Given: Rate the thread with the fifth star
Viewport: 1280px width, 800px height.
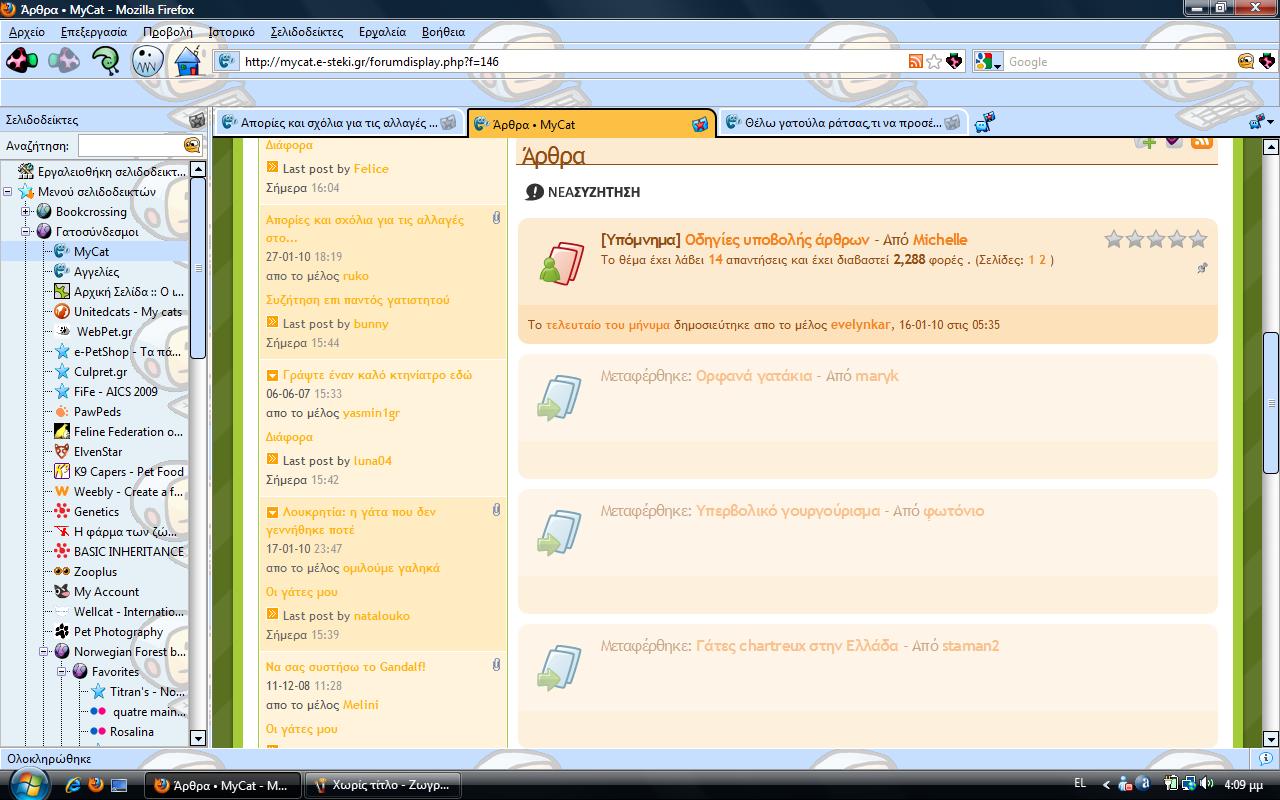Looking at the screenshot, I should pyautogui.click(x=1198, y=239).
